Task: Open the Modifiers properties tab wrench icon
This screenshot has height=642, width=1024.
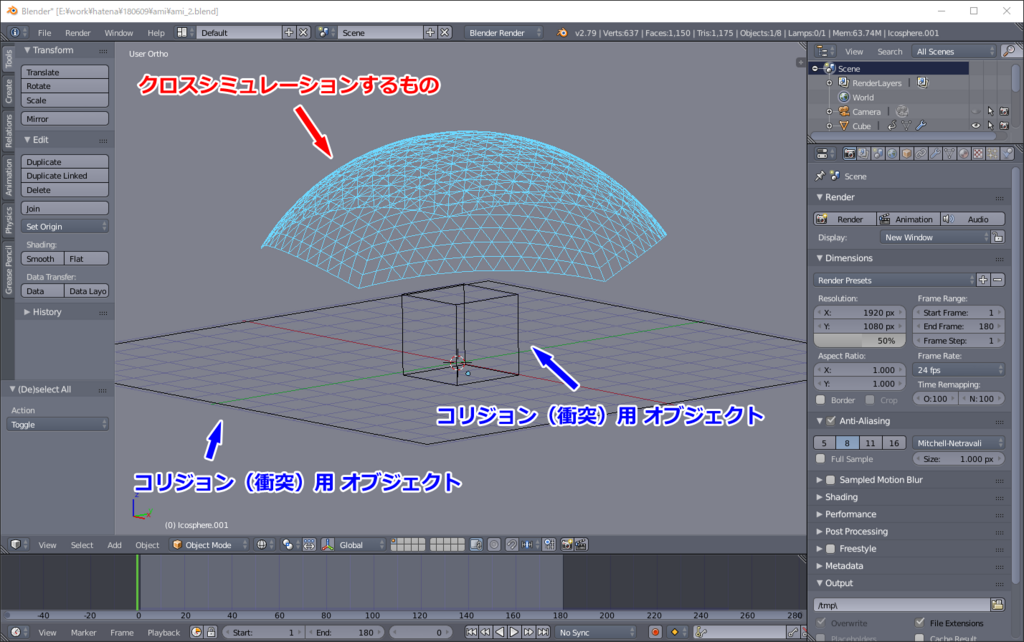Action: pyautogui.click(x=935, y=153)
